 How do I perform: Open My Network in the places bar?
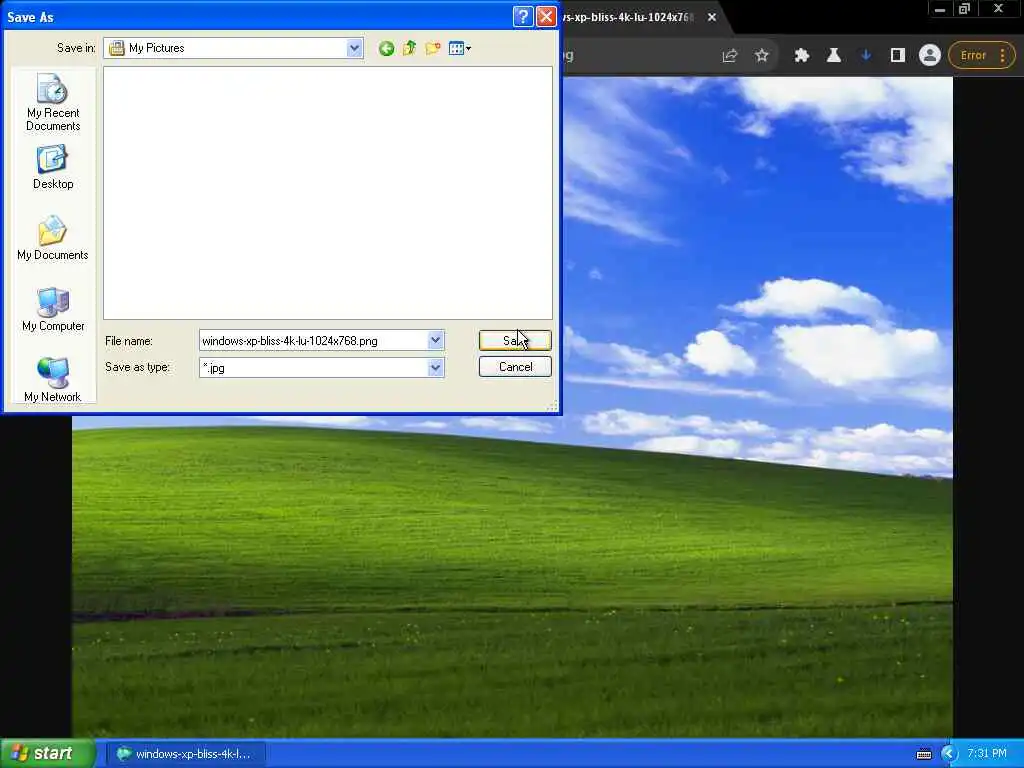click(53, 380)
